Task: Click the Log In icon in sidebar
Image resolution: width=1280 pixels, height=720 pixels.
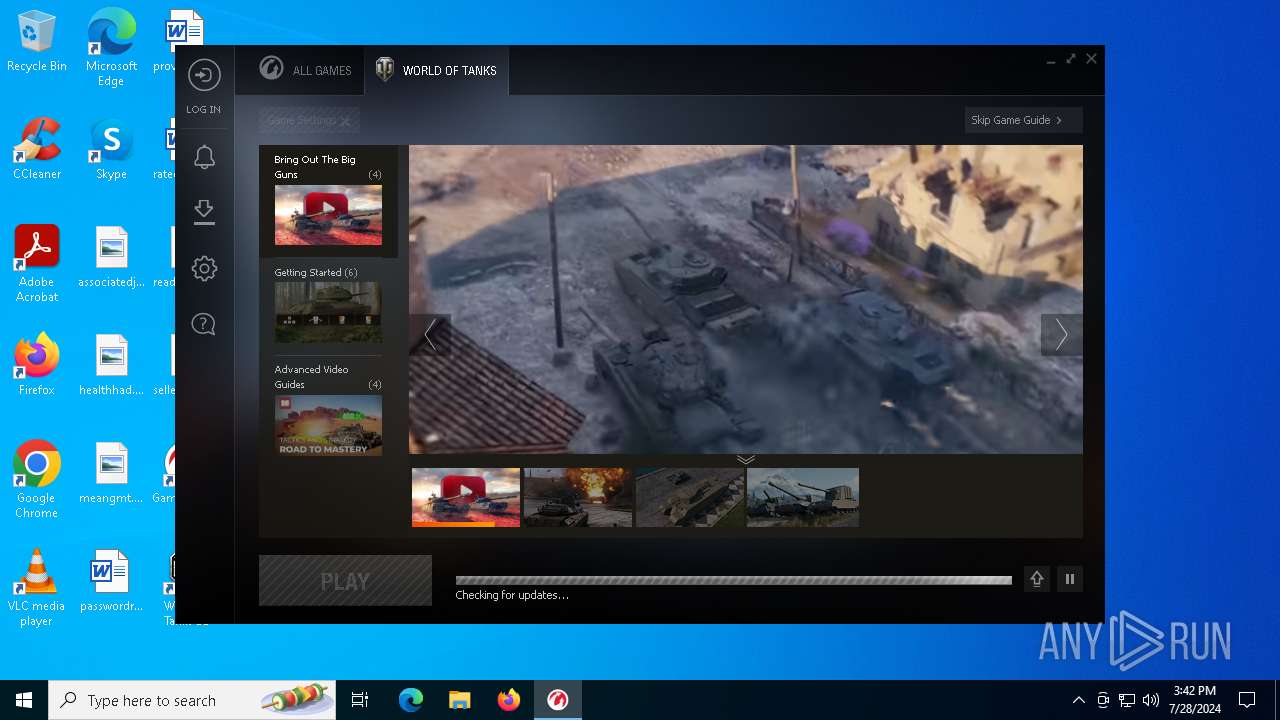Action: [204, 76]
